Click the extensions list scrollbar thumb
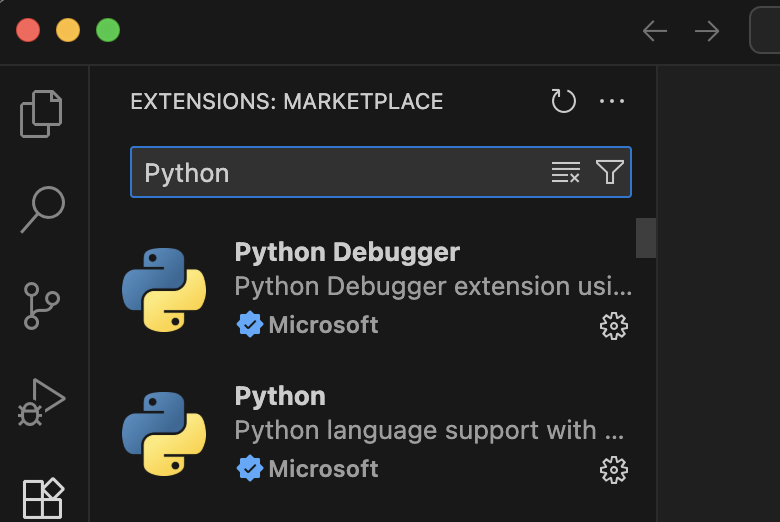 [646, 238]
